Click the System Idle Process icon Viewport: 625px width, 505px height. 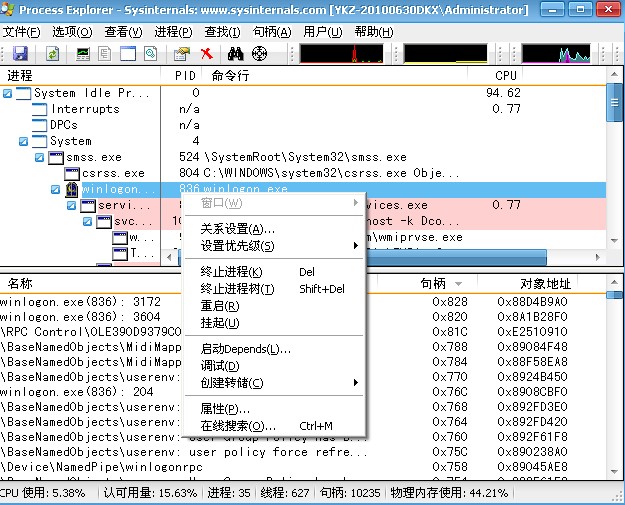(x=24, y=94)
